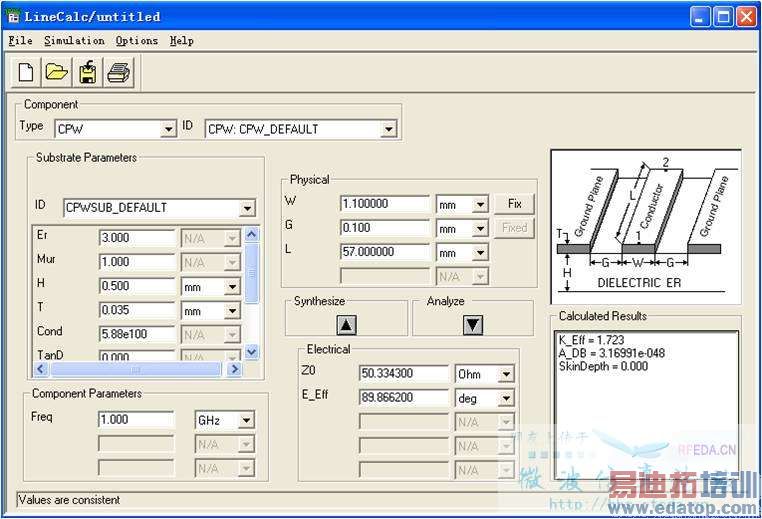Click the Print toolbar icon
Screen dimensions: 762x519
coord(118,72)
